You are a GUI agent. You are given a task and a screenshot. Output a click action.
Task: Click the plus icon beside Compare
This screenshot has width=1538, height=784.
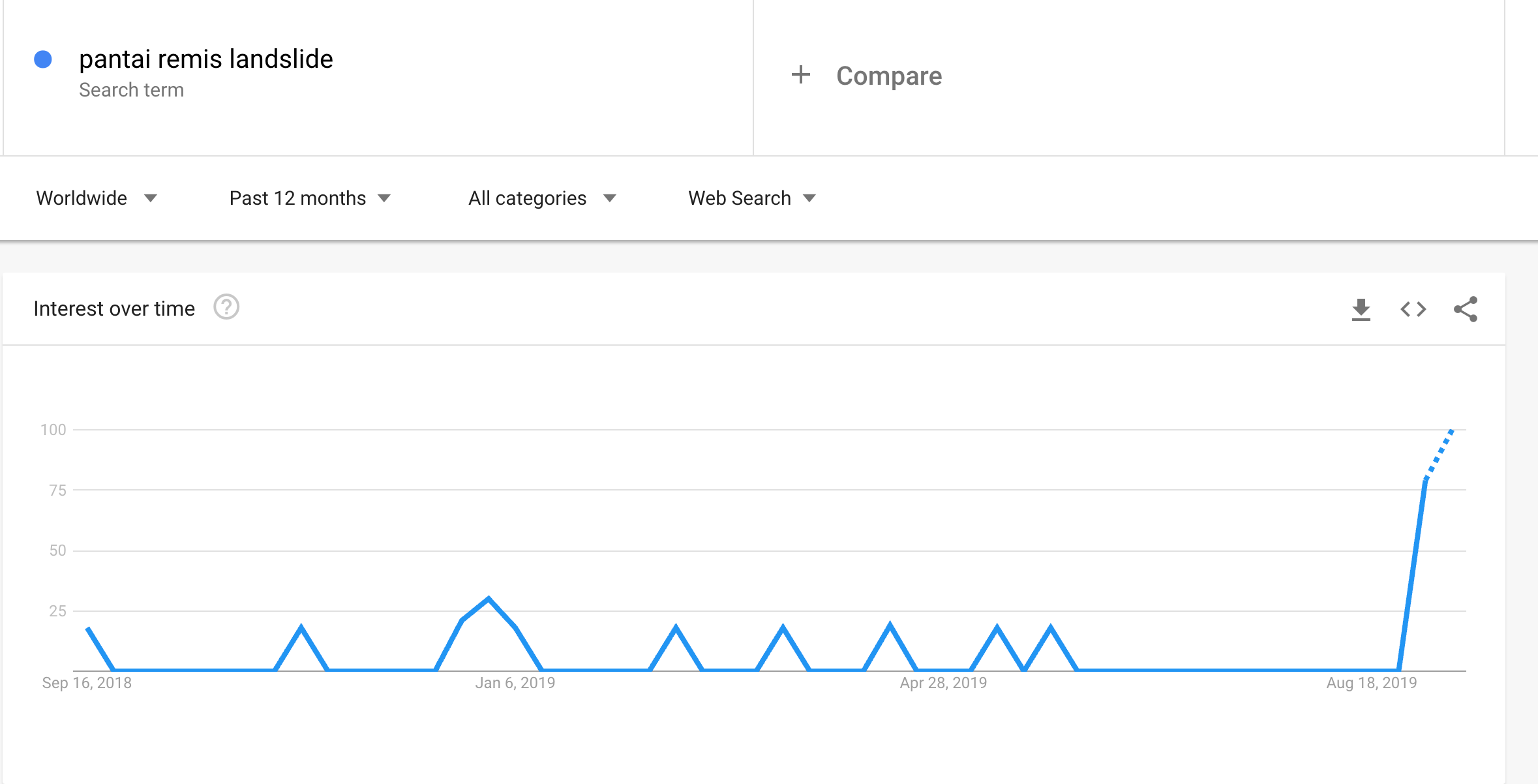[801, 75]
